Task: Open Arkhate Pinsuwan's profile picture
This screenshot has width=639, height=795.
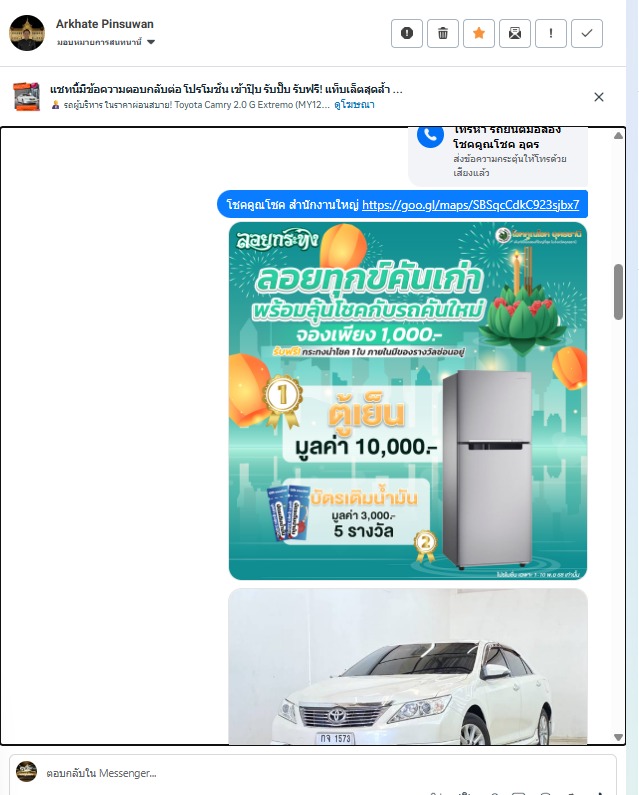Action: [x=27, y=33]
